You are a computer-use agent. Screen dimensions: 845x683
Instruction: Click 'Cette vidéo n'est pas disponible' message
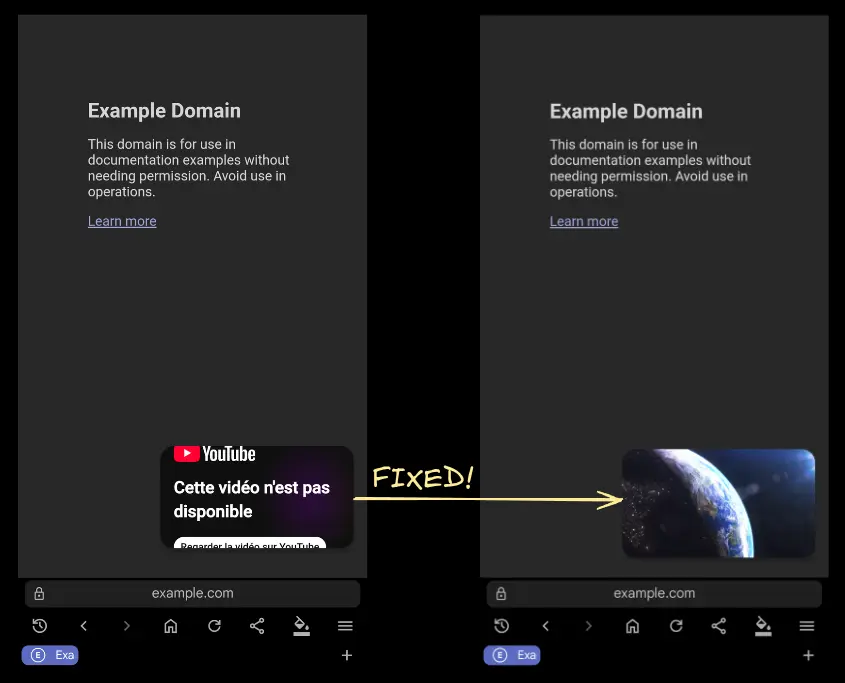252,499
